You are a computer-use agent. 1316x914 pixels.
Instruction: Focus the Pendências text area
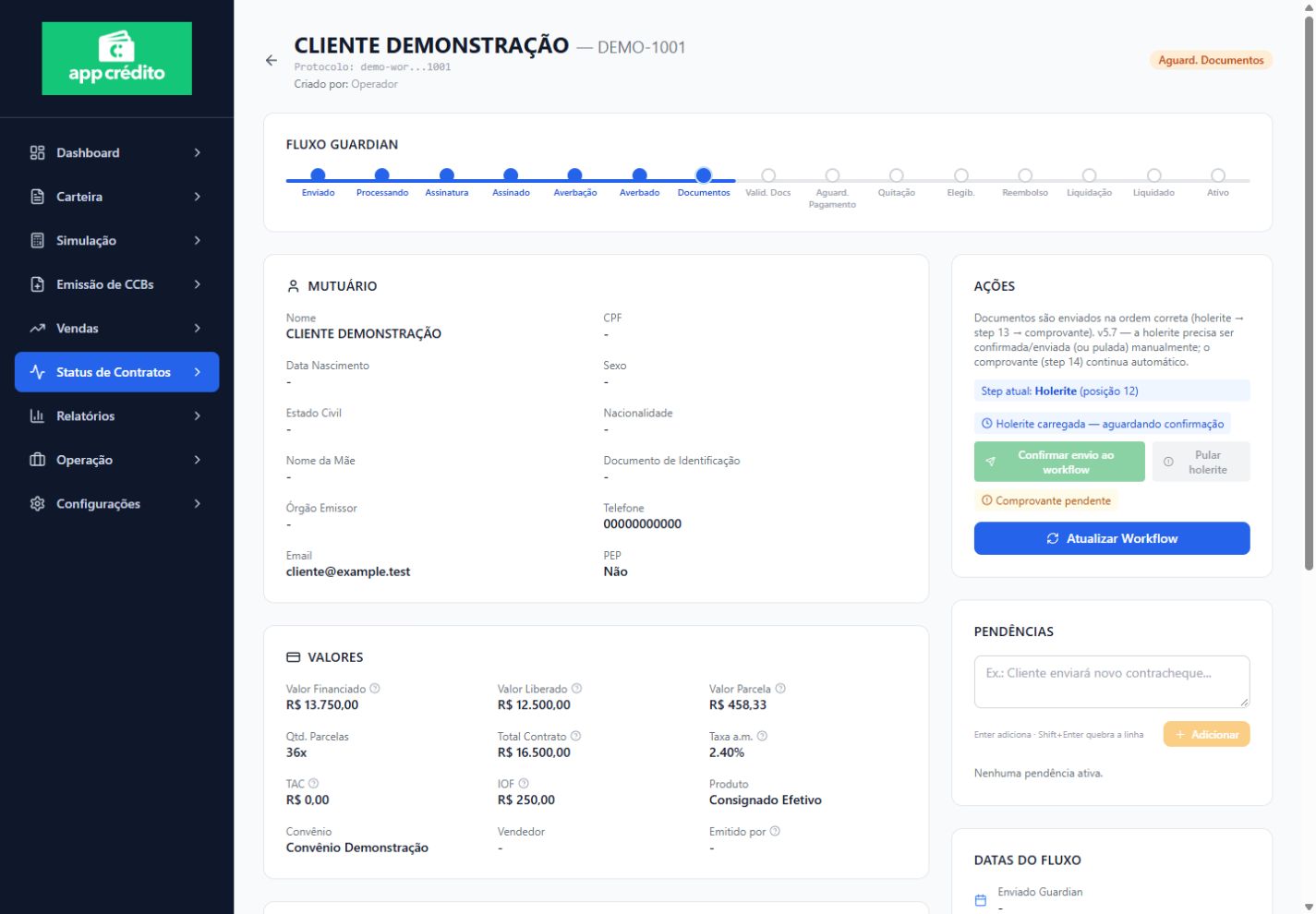pos(1112,681)
